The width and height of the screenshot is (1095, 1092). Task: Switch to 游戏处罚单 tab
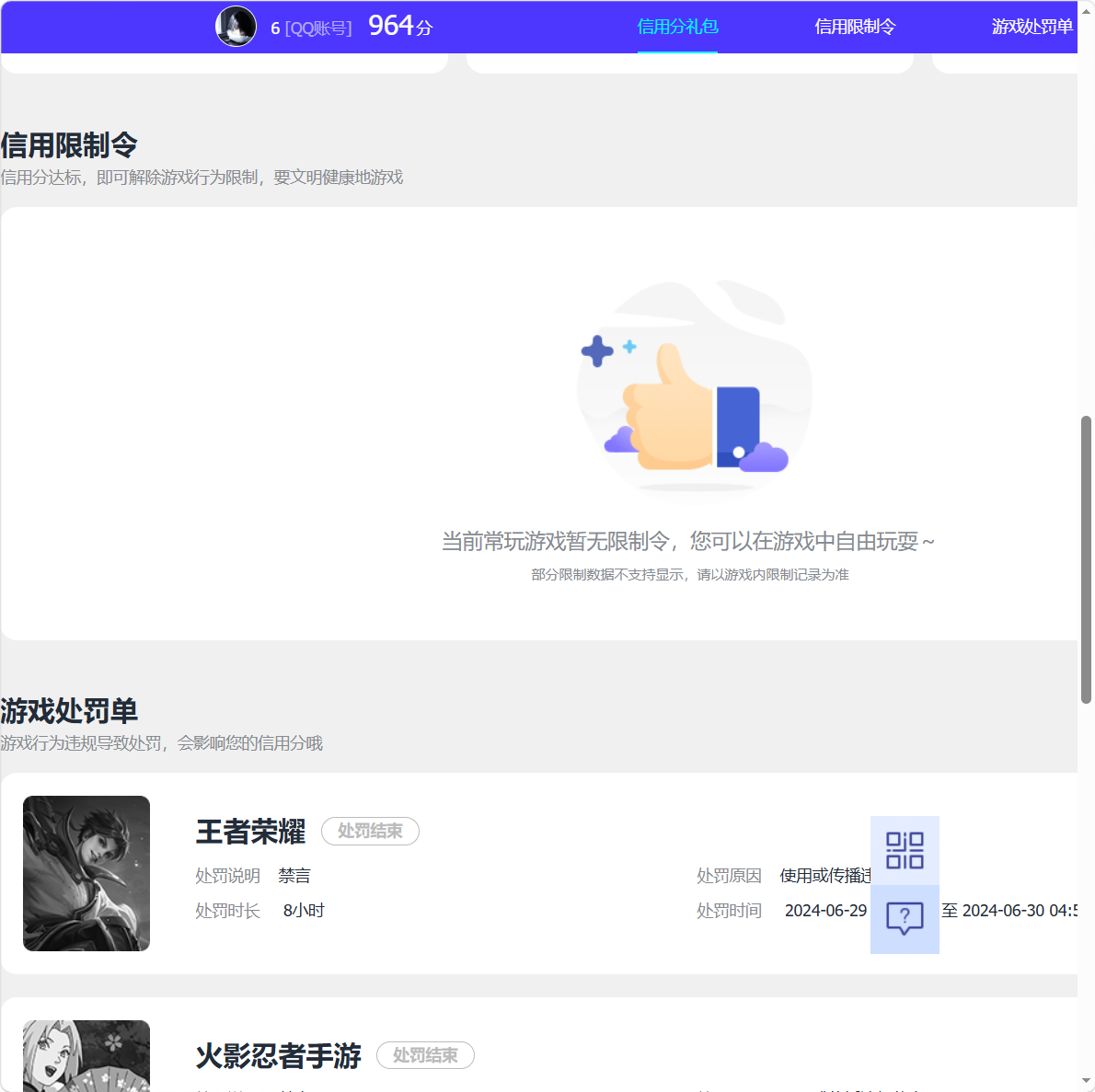pyautogui.click(x=1032, y=27)
